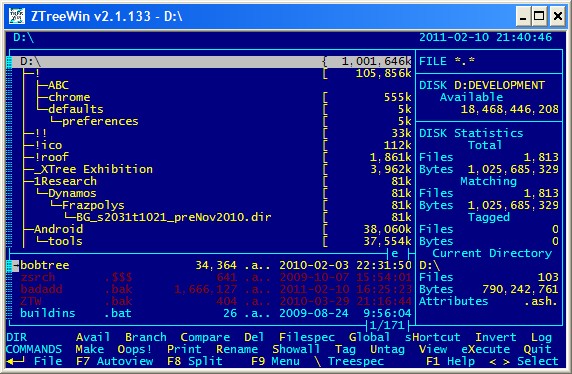Select the defaults folder
The width and height of the screenshot is (572, 374).
point(76,109)
